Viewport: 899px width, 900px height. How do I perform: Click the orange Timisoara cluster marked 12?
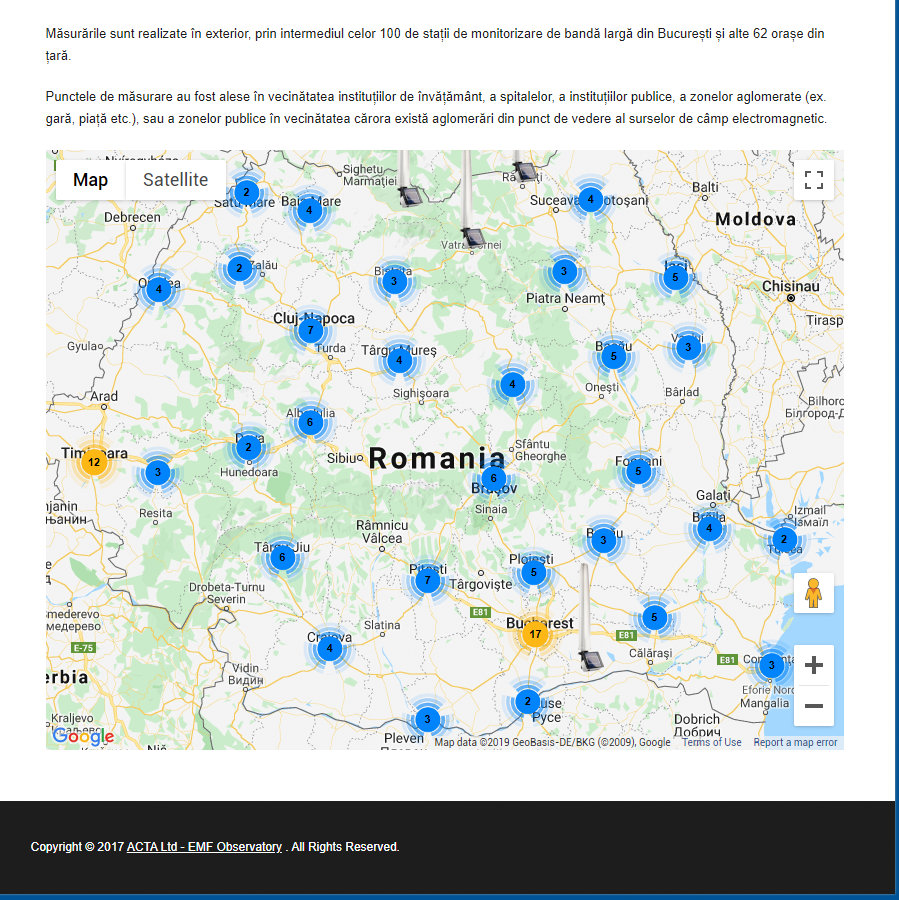point(93,462)
